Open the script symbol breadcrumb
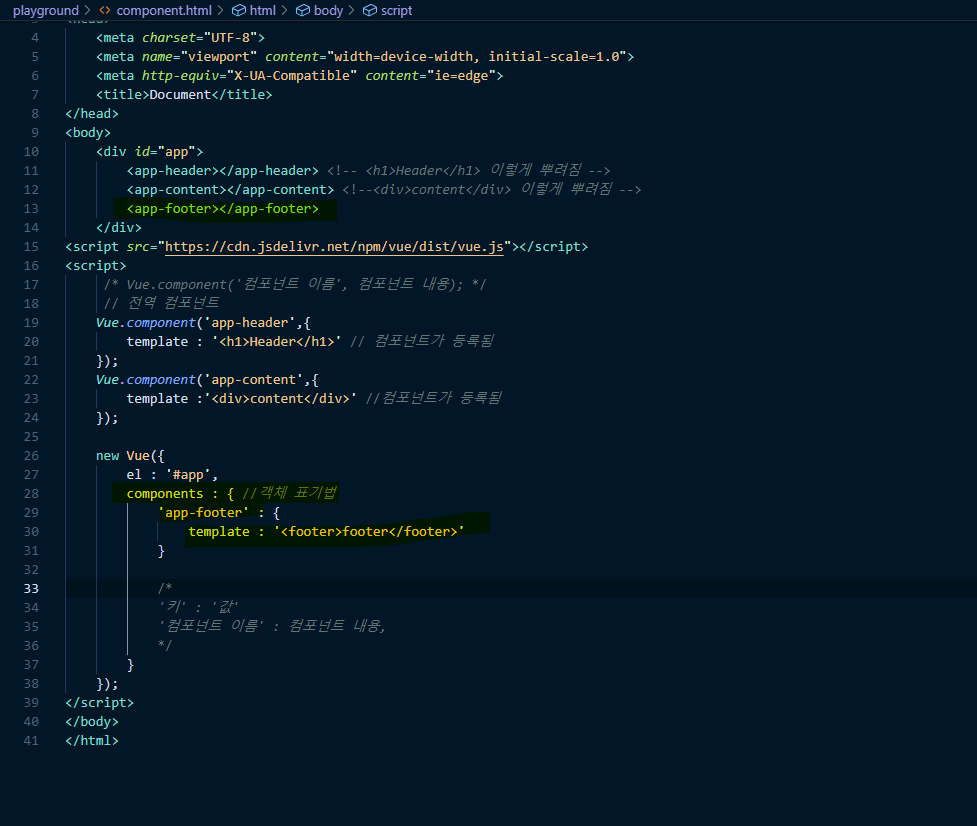 [x=396, y=11]
